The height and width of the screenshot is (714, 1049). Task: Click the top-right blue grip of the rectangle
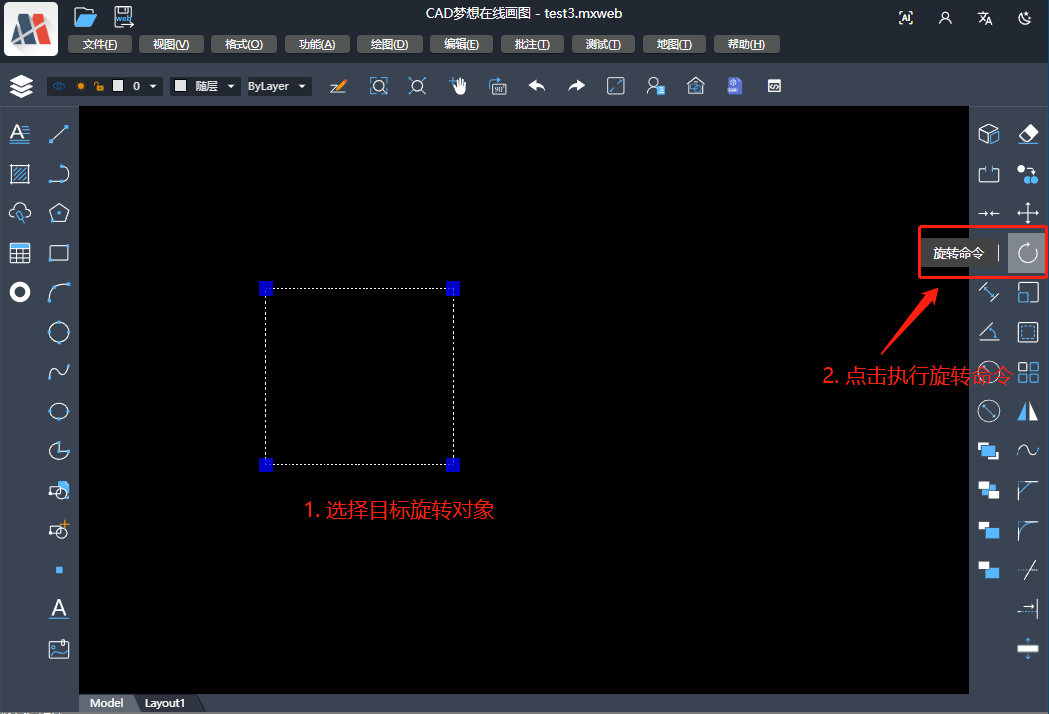coord(452,289)
